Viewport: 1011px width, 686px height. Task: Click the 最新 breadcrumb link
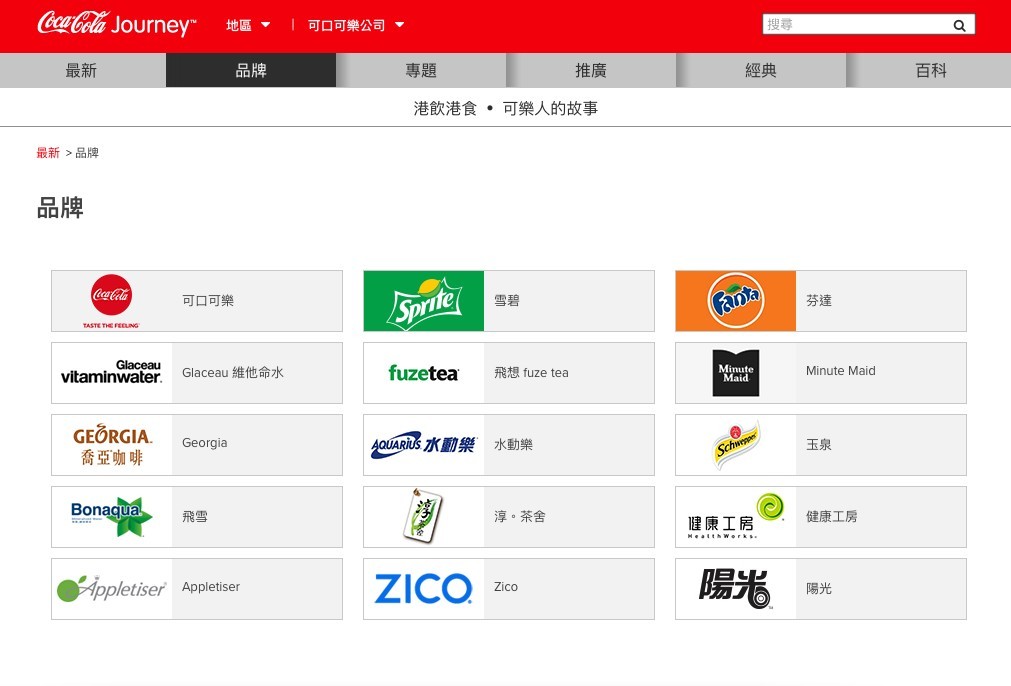point(47,153)
